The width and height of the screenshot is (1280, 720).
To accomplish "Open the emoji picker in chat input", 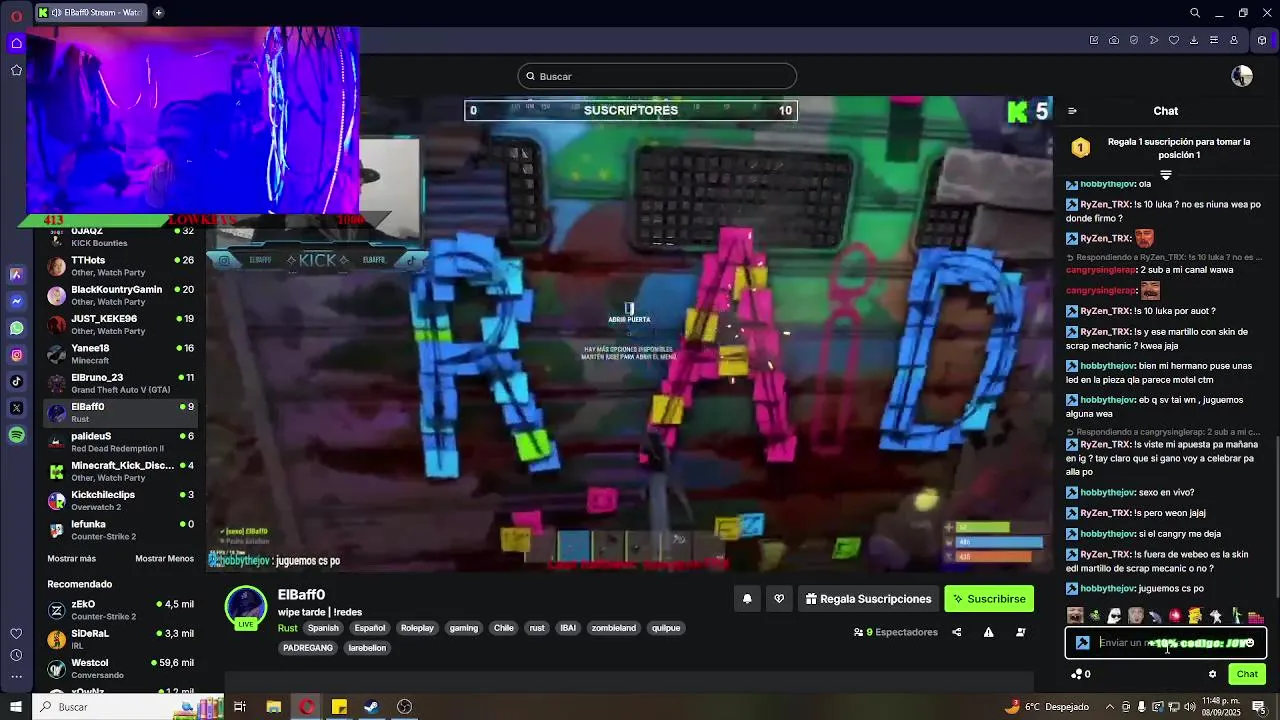I will pos(1250,643).
